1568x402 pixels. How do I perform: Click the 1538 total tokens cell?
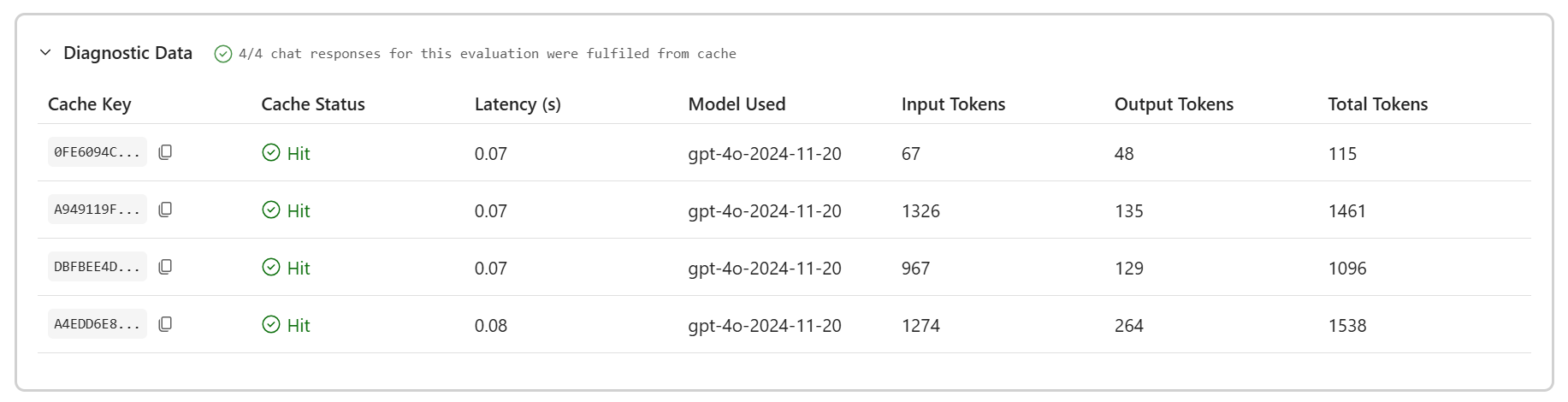(1347, 326)
